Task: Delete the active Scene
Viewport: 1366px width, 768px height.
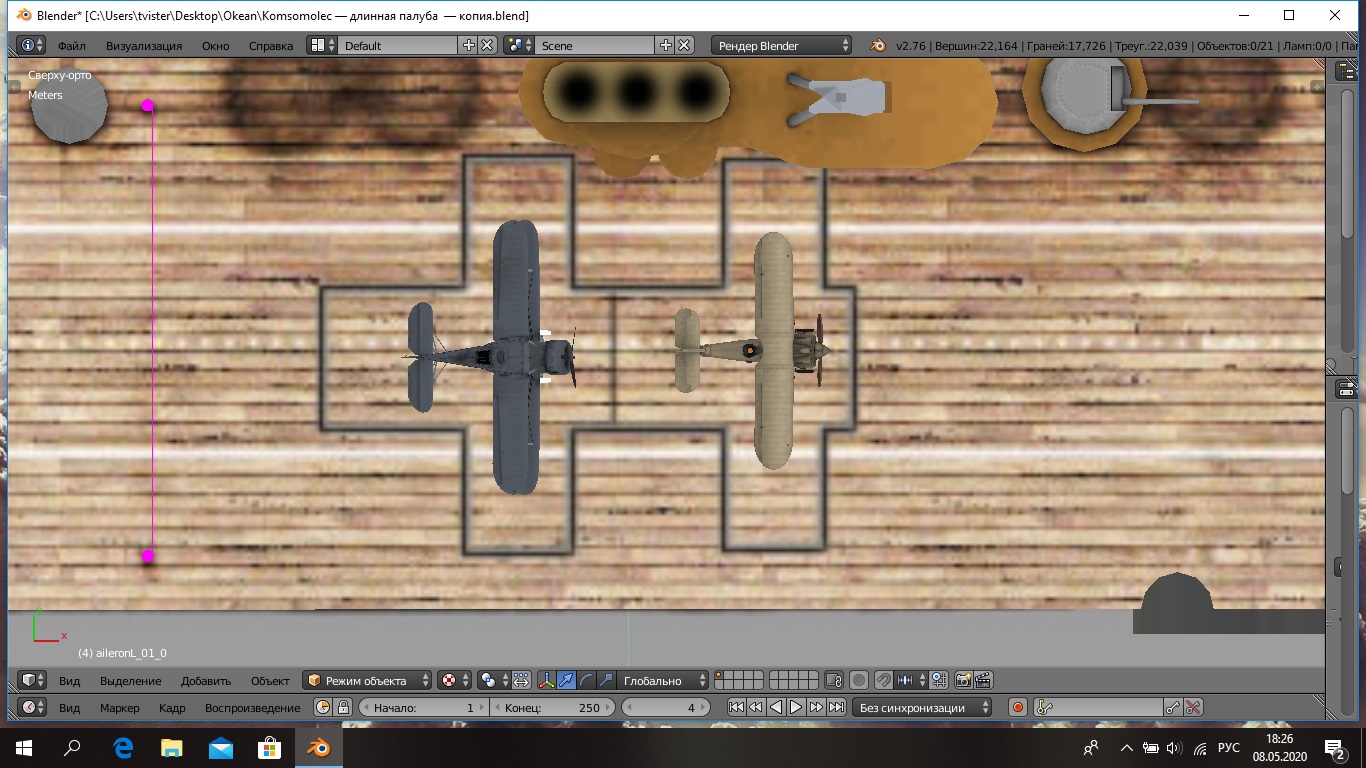Action: point(684,45)
